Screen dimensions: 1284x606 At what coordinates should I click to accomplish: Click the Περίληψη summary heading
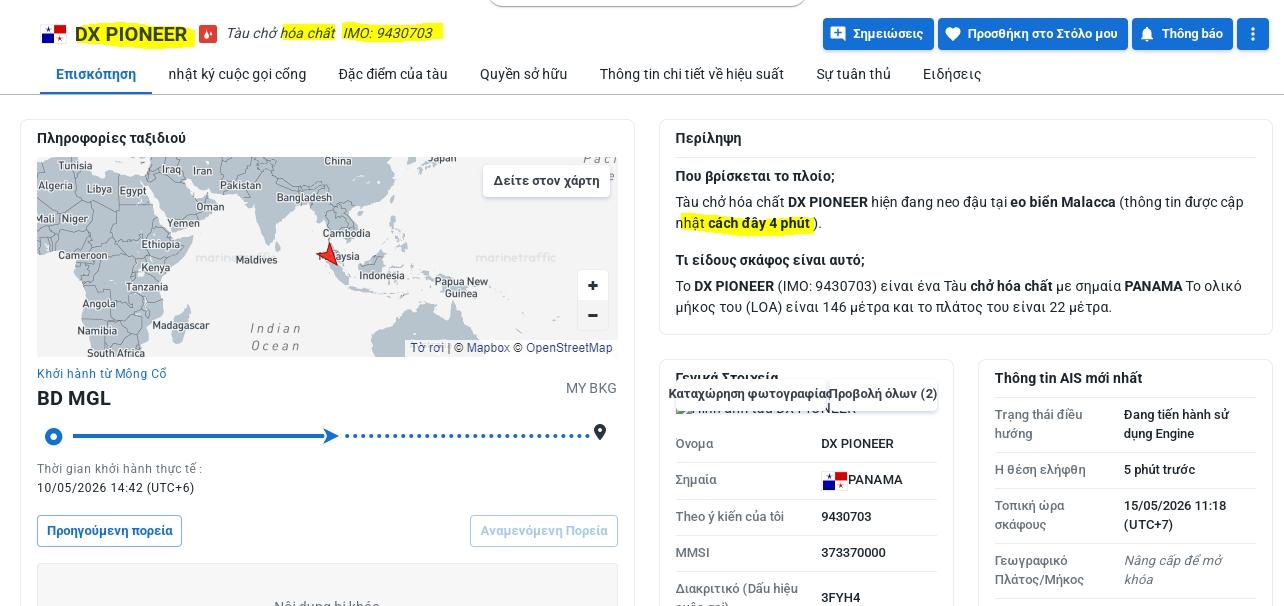(x=708, y=138)
